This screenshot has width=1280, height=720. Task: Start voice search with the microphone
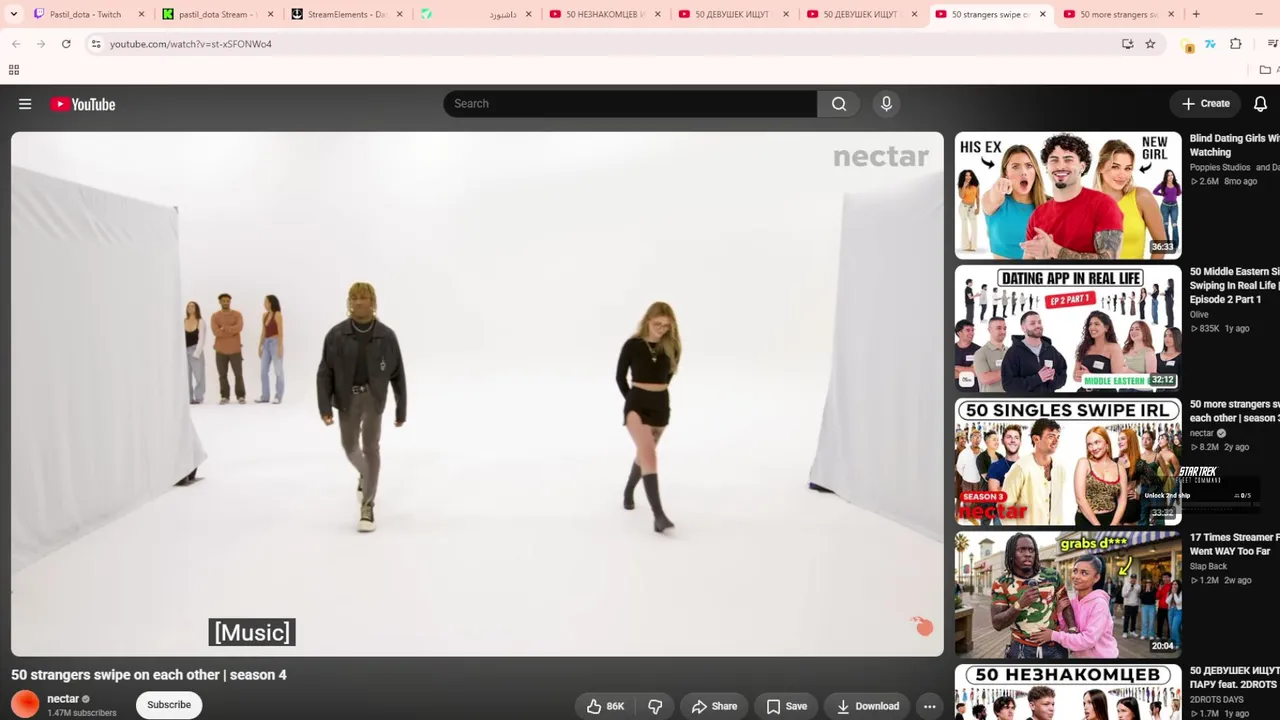[886, 104]
